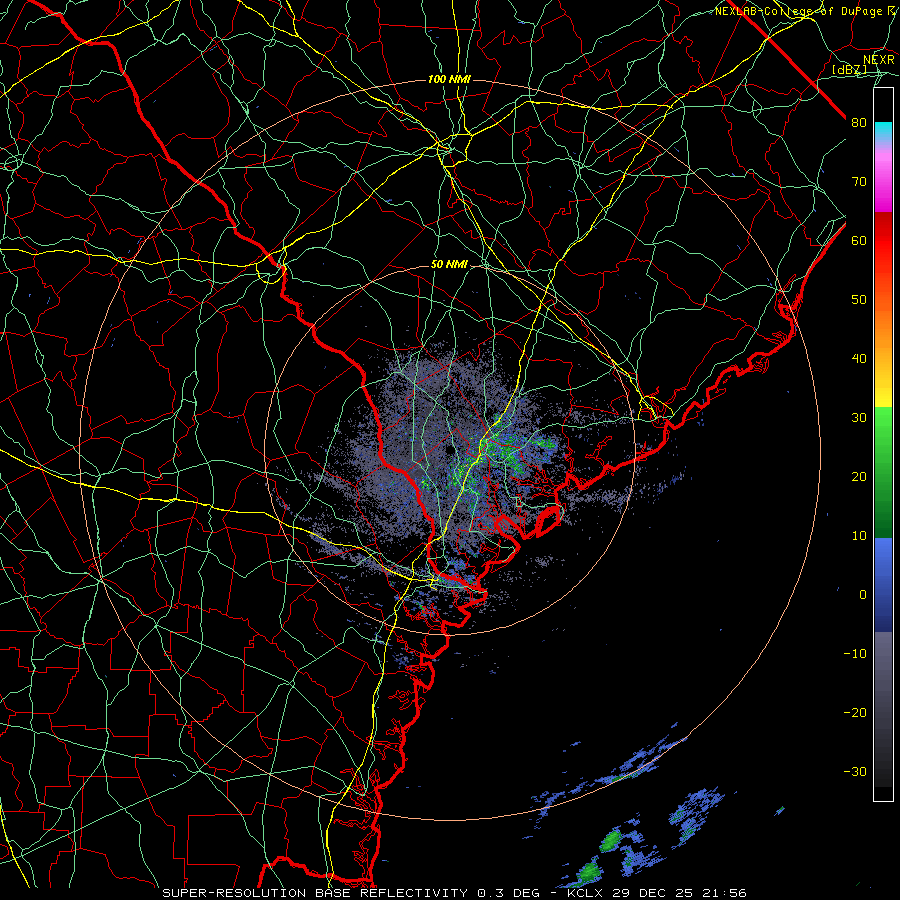Click the 40 value on reflectivity scale
Screen dimensions: 900x900
point(859,359)
